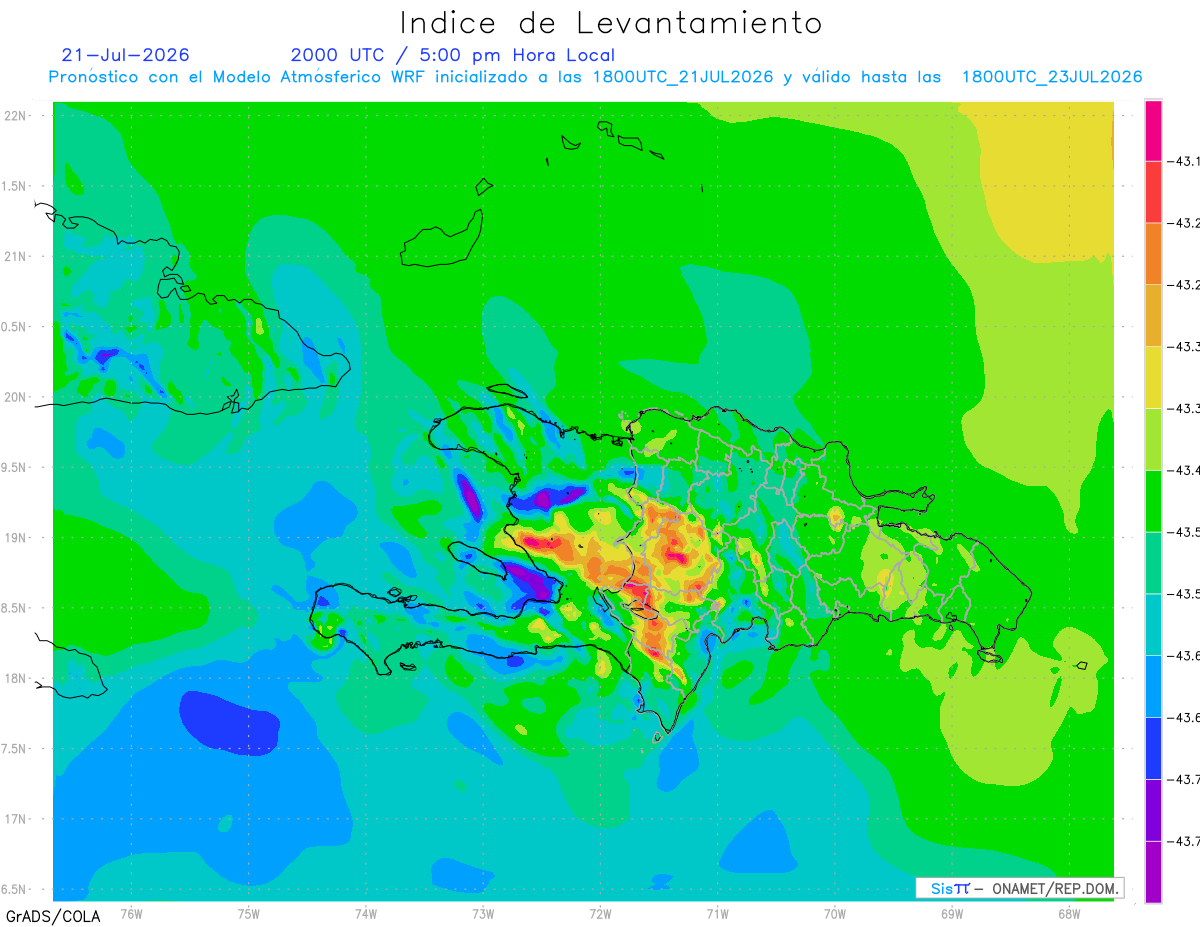The width and height of the screenshot is (1200, 927).
Task: Click the red legend swatch below -43.1
Action: point(1153,191)
